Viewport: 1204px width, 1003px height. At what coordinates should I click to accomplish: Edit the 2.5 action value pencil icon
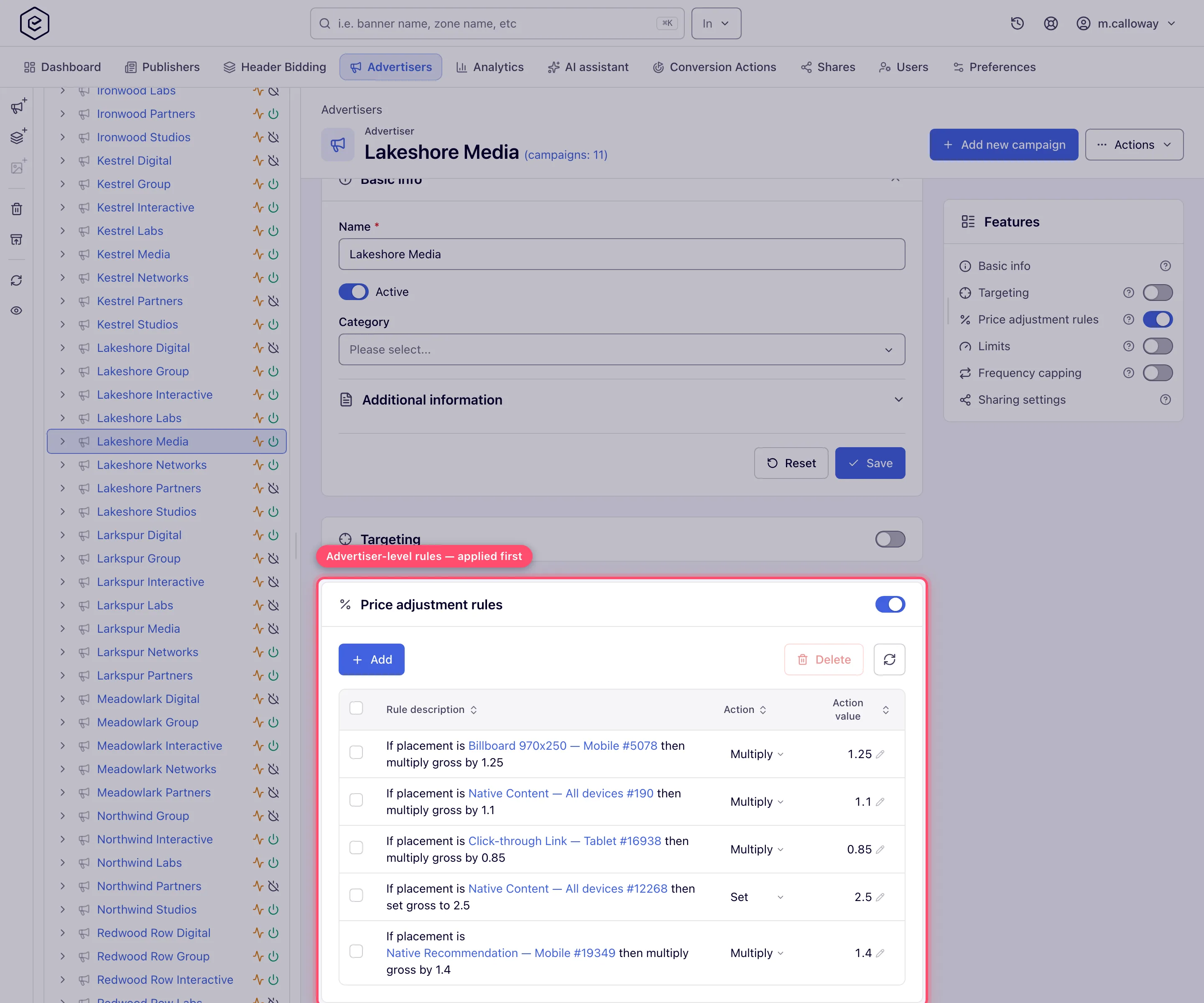(x=880, y=897)
